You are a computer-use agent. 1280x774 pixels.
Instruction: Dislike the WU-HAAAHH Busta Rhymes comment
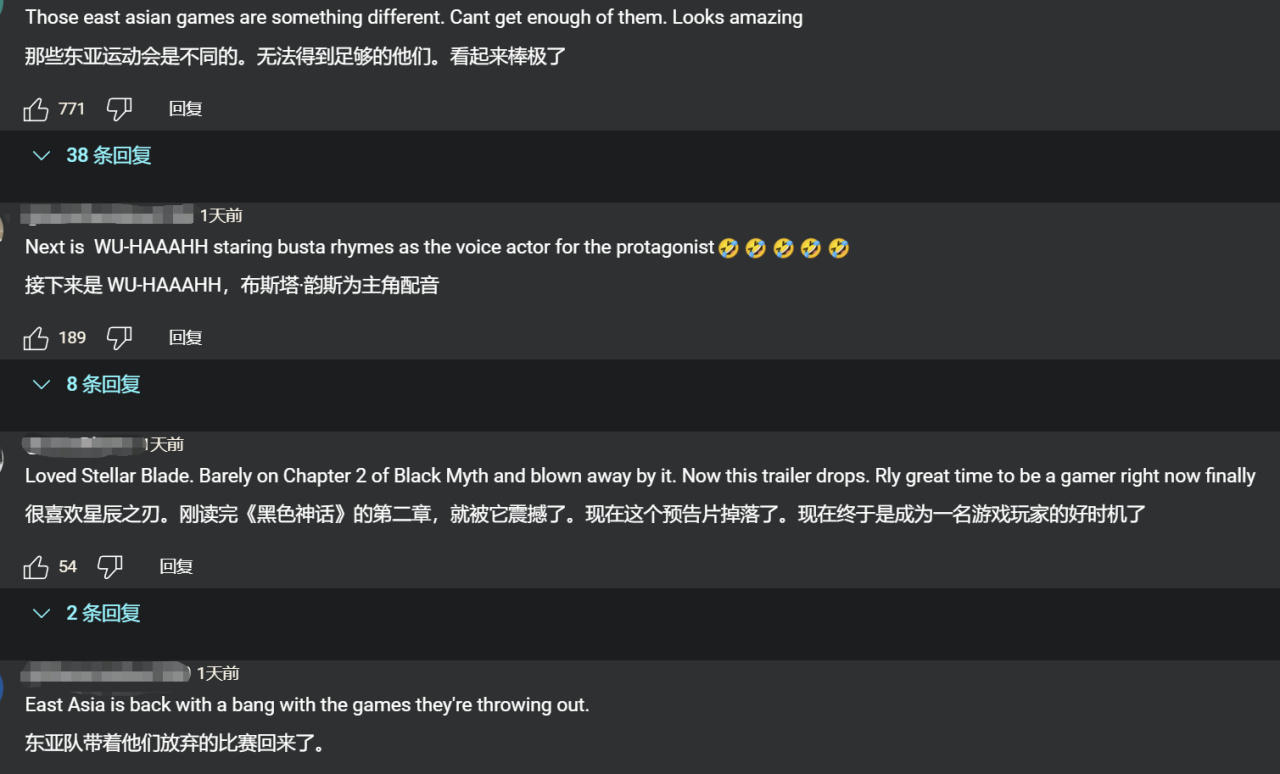pos(119,338)
